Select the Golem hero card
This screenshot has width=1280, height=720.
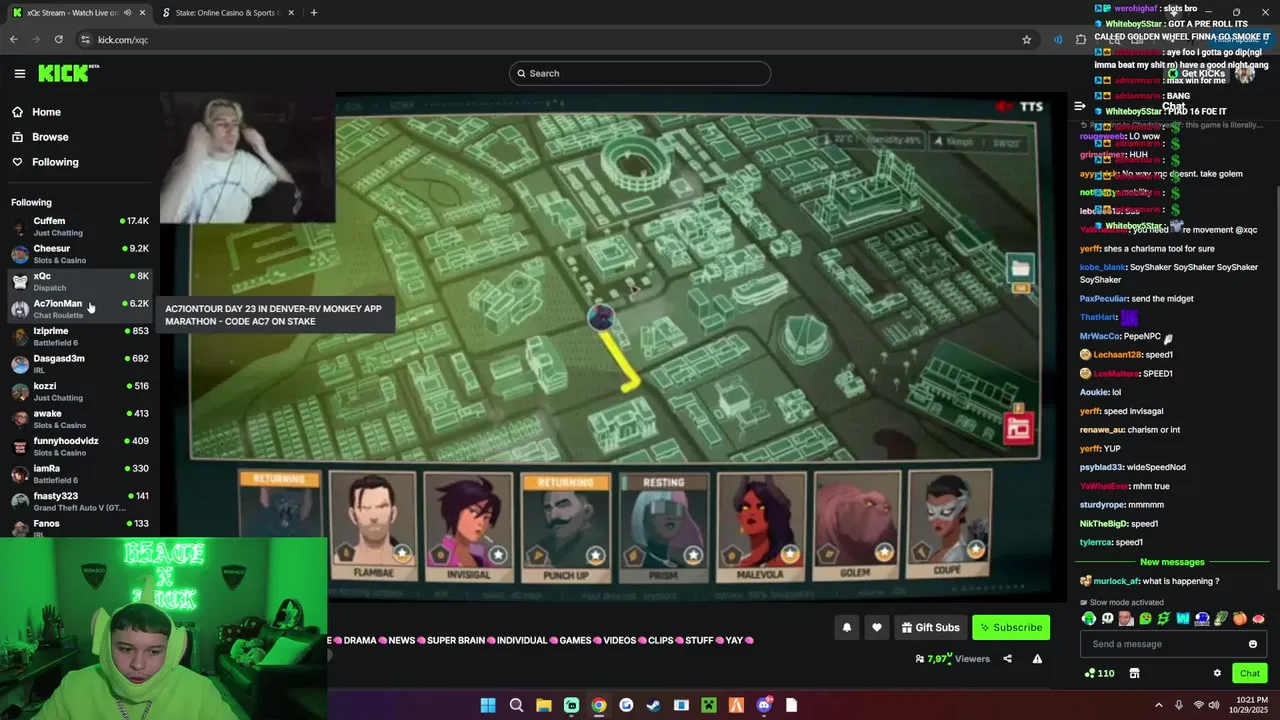point(856,527)
